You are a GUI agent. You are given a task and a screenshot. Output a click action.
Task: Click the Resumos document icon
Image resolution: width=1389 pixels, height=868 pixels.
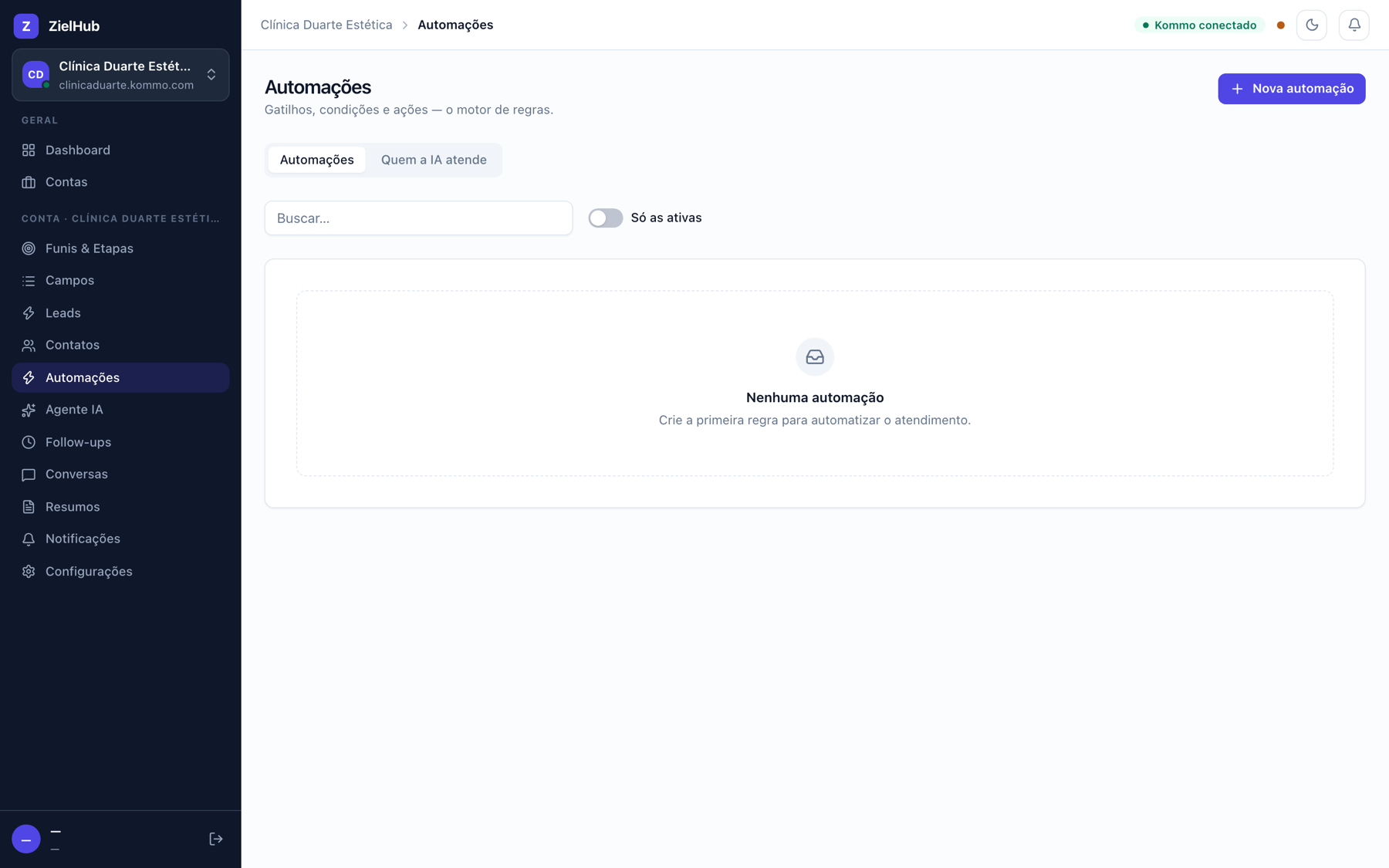pos(29,507)
